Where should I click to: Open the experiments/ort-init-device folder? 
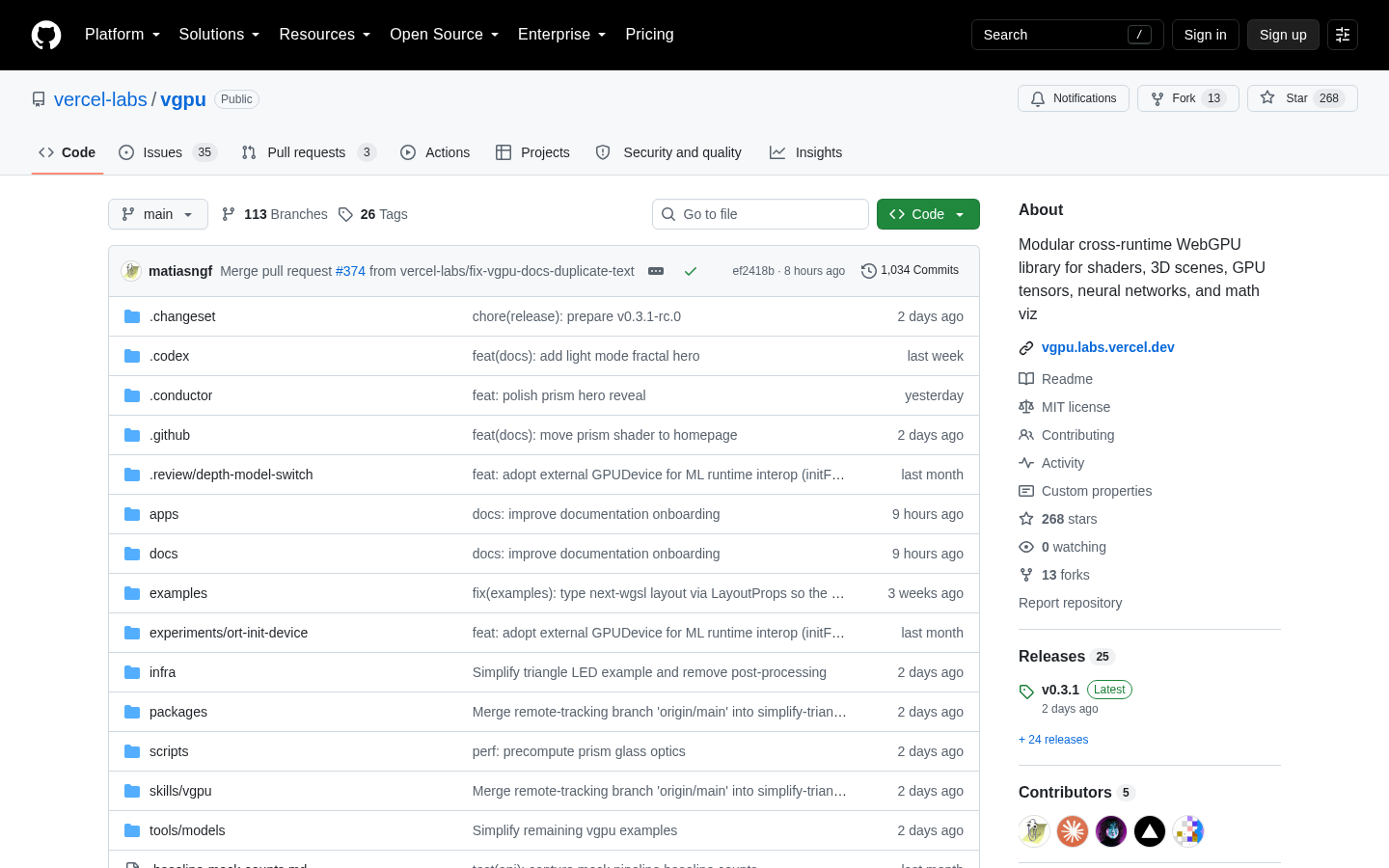coord(229,633)
